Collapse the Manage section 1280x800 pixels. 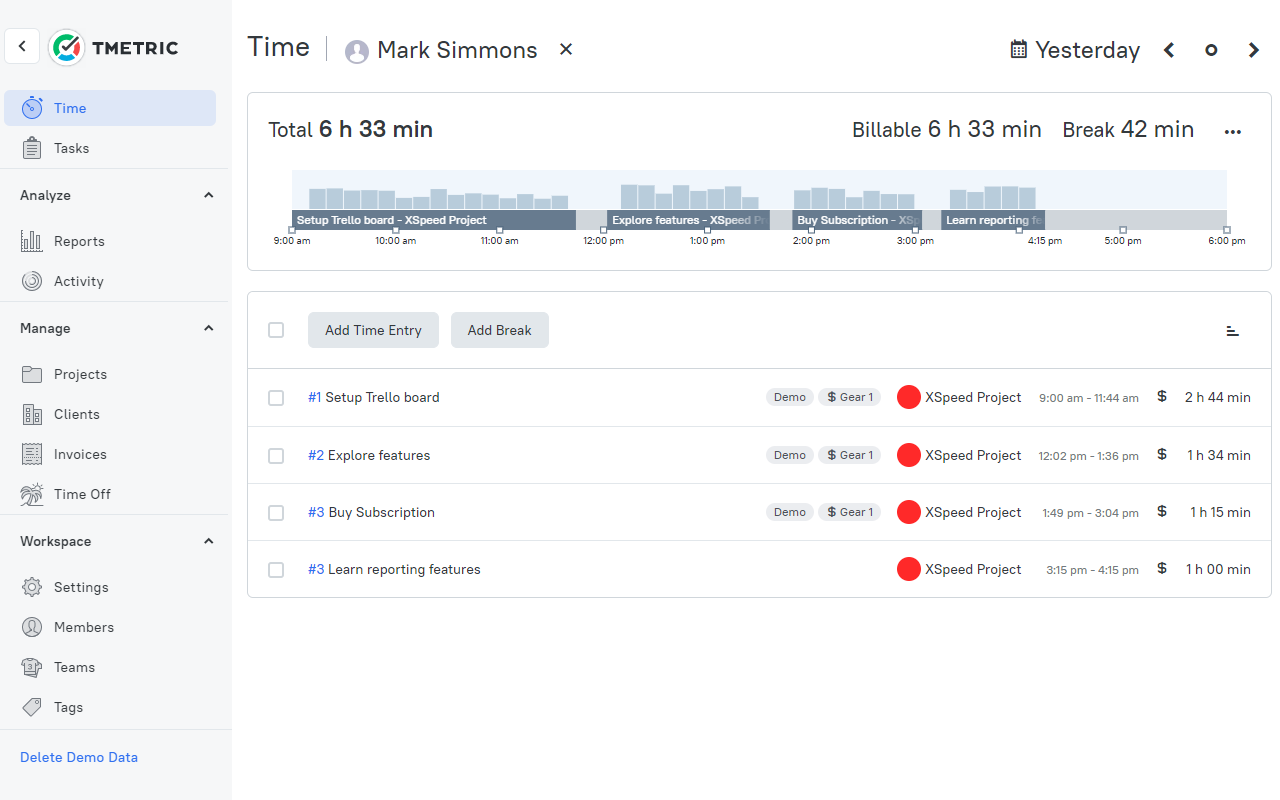pyautogui.click(x=208, y=328)
